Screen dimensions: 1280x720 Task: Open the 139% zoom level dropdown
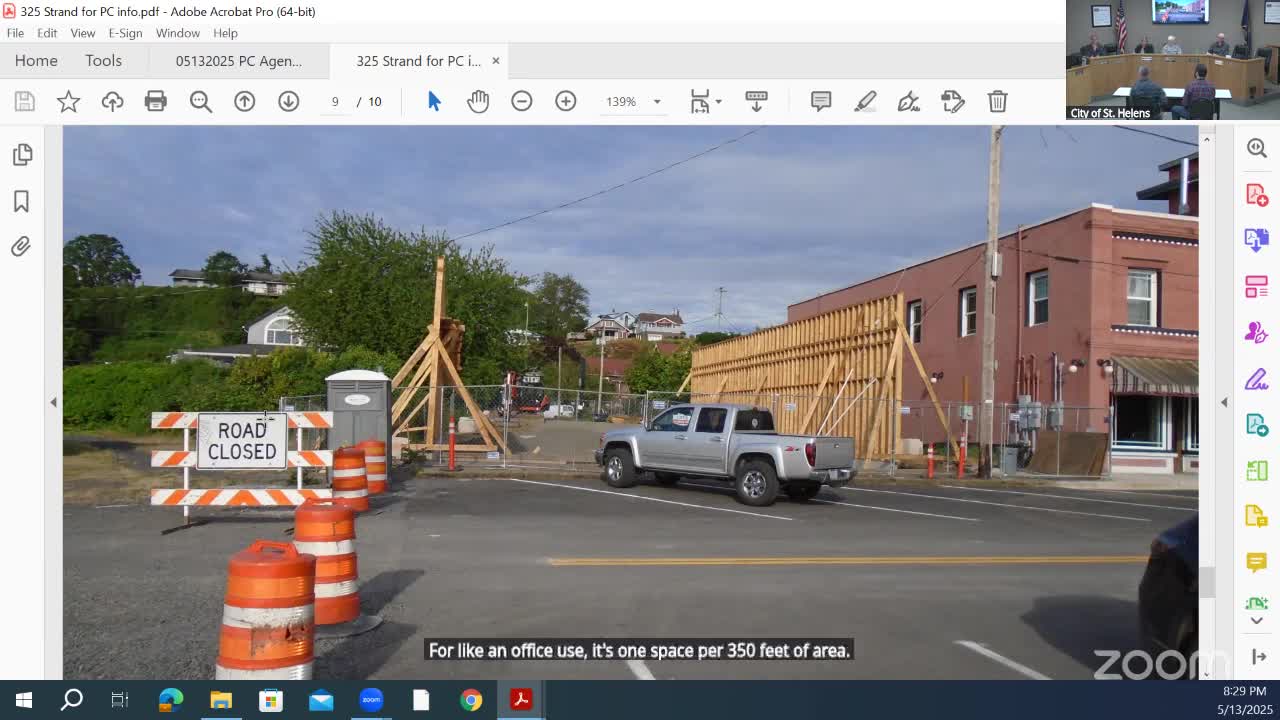[657, 102]
